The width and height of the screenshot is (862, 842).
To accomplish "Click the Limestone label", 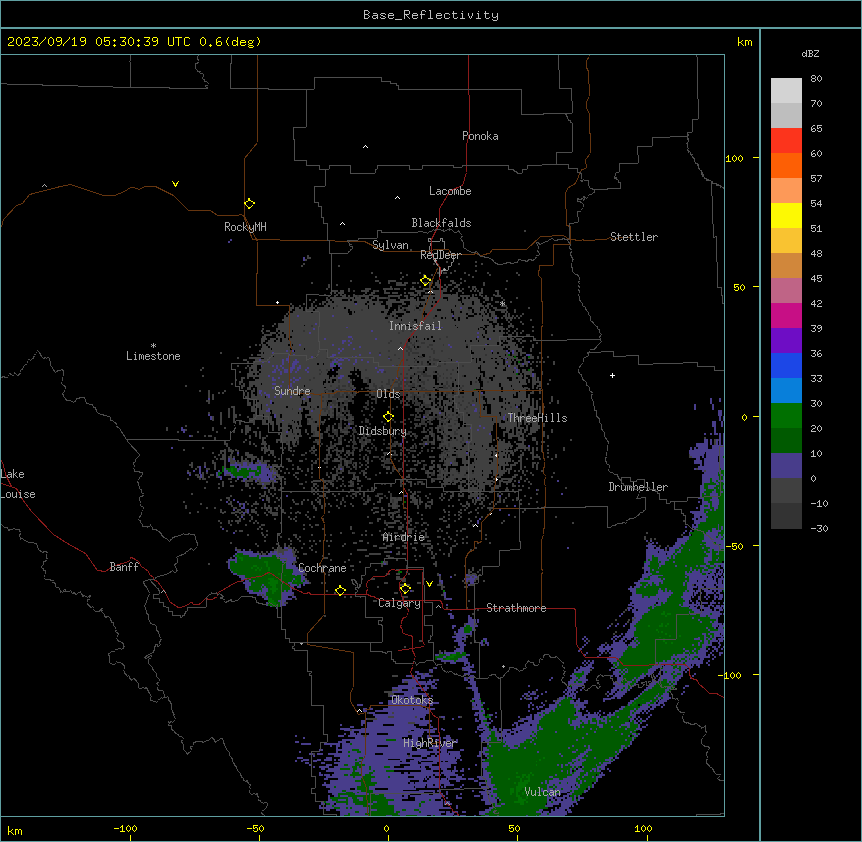I will click(153, 356).
